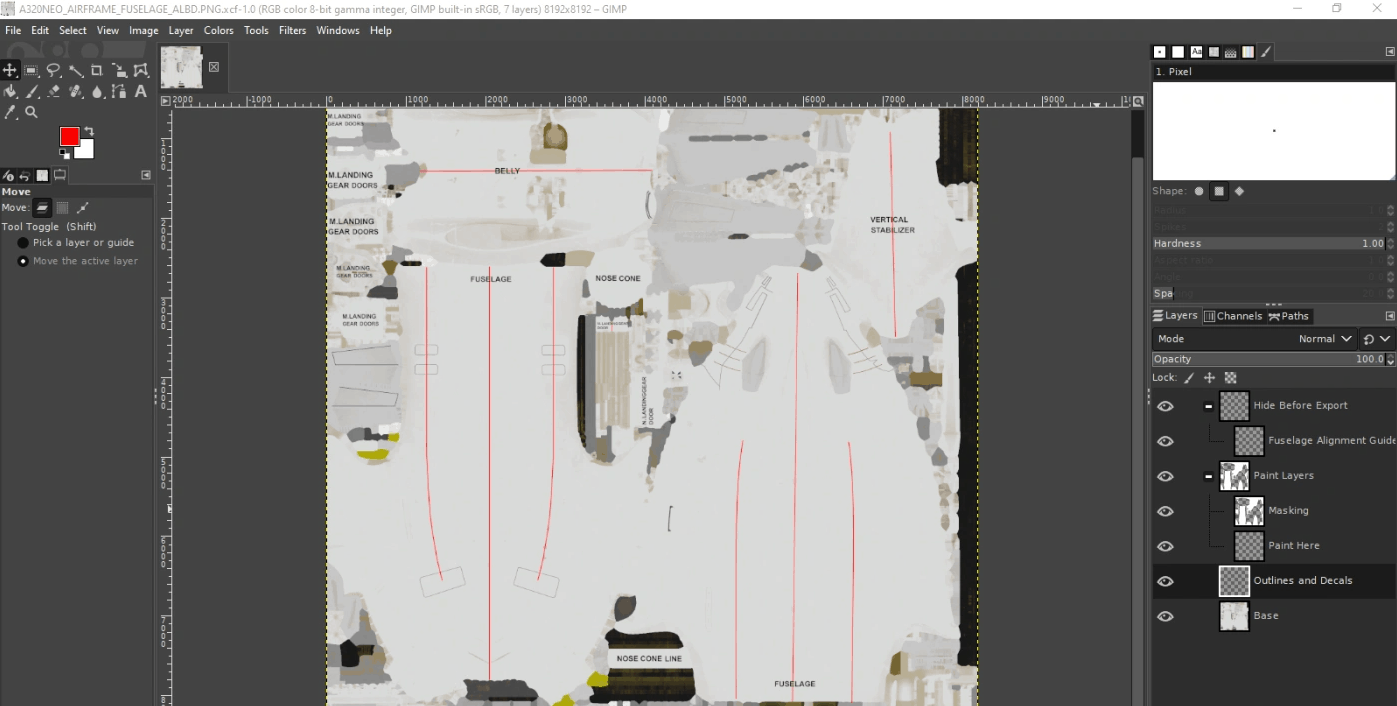
Task: Choose the Crop tool
Action: click(97, 70)
